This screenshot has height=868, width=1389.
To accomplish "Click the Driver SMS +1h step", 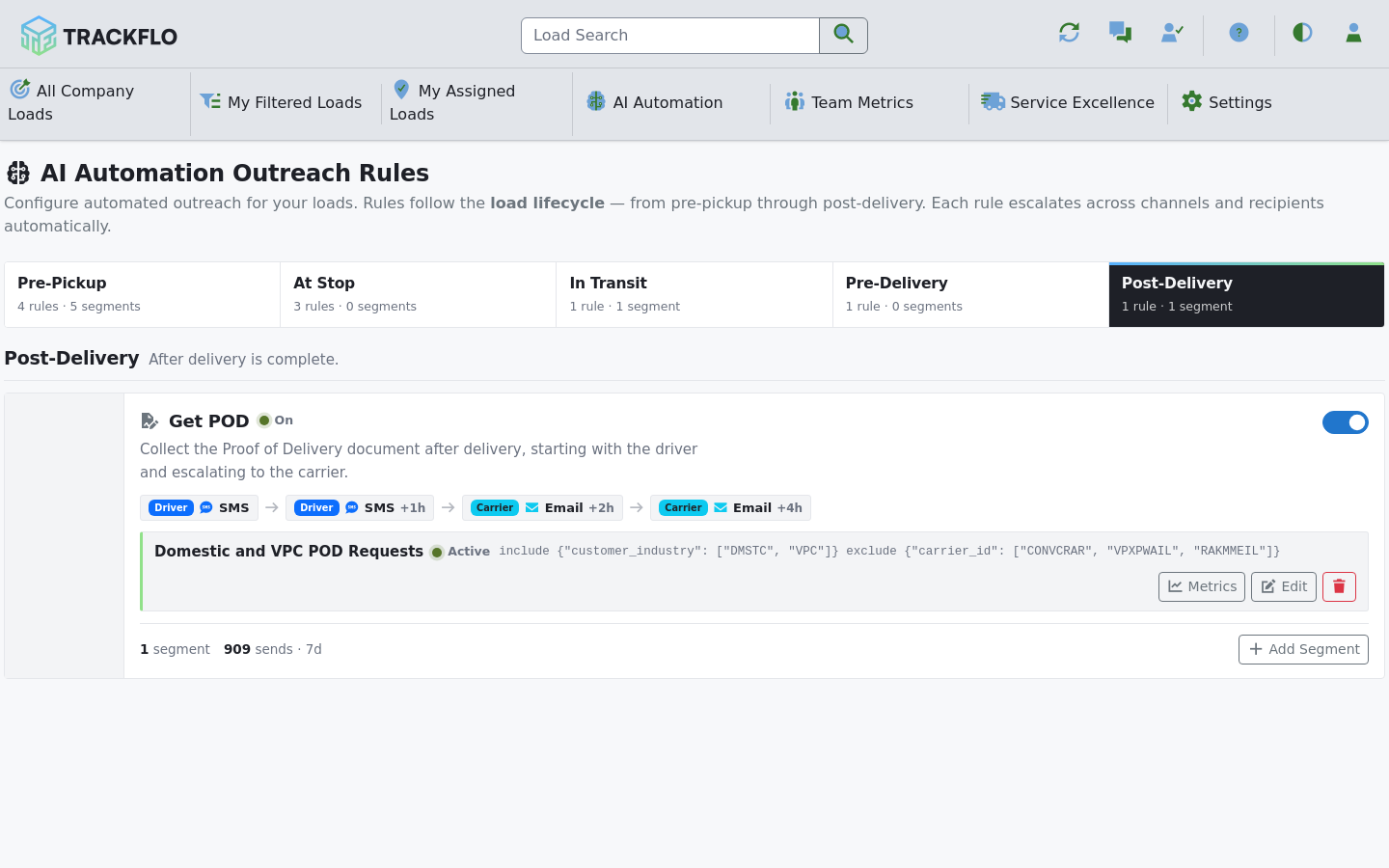I will [x=360, y=508].
